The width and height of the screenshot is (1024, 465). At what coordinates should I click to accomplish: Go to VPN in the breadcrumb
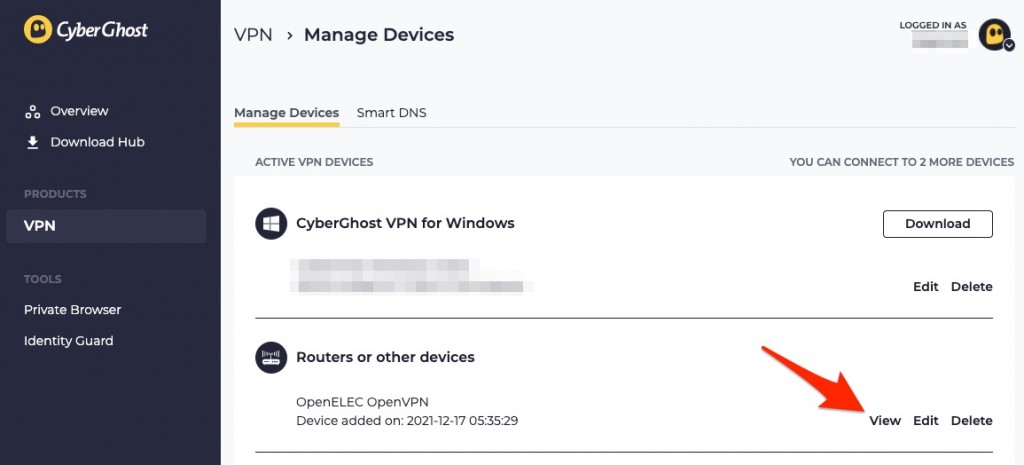pyautogui.click(x=253, y=35)
